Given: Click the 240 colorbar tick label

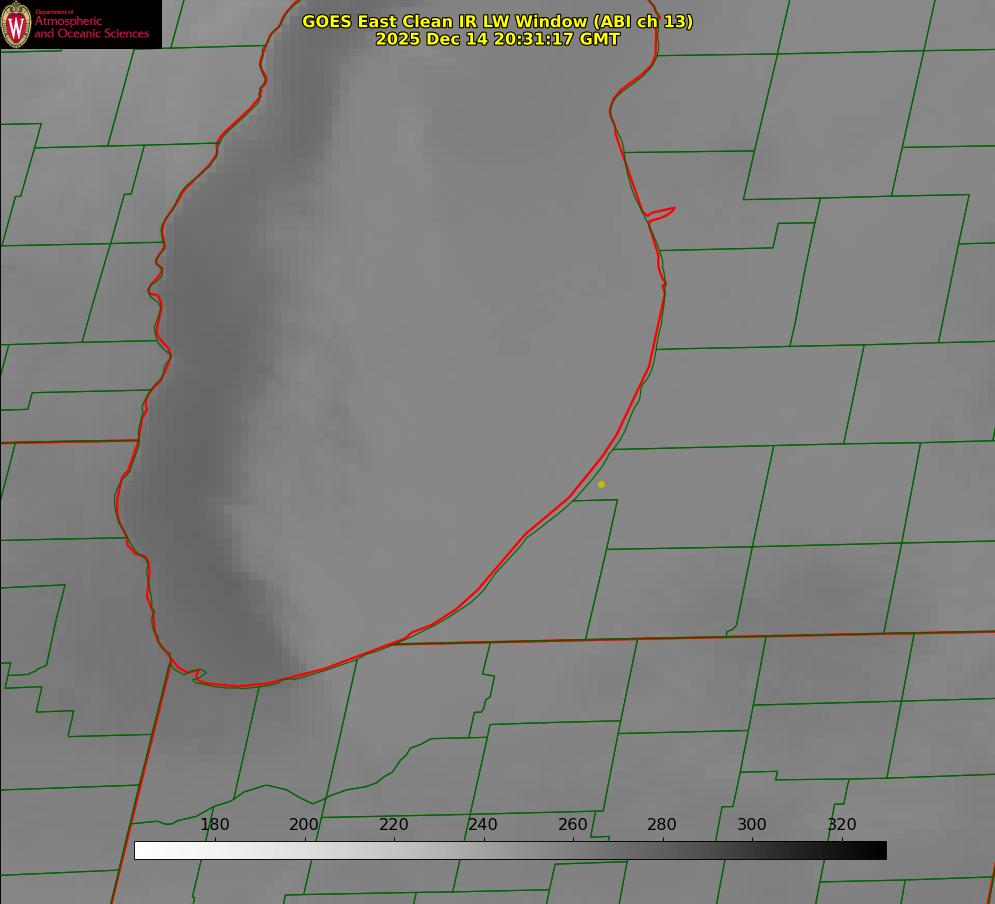Looking at the screenshot, I should [x=483, y=825].
